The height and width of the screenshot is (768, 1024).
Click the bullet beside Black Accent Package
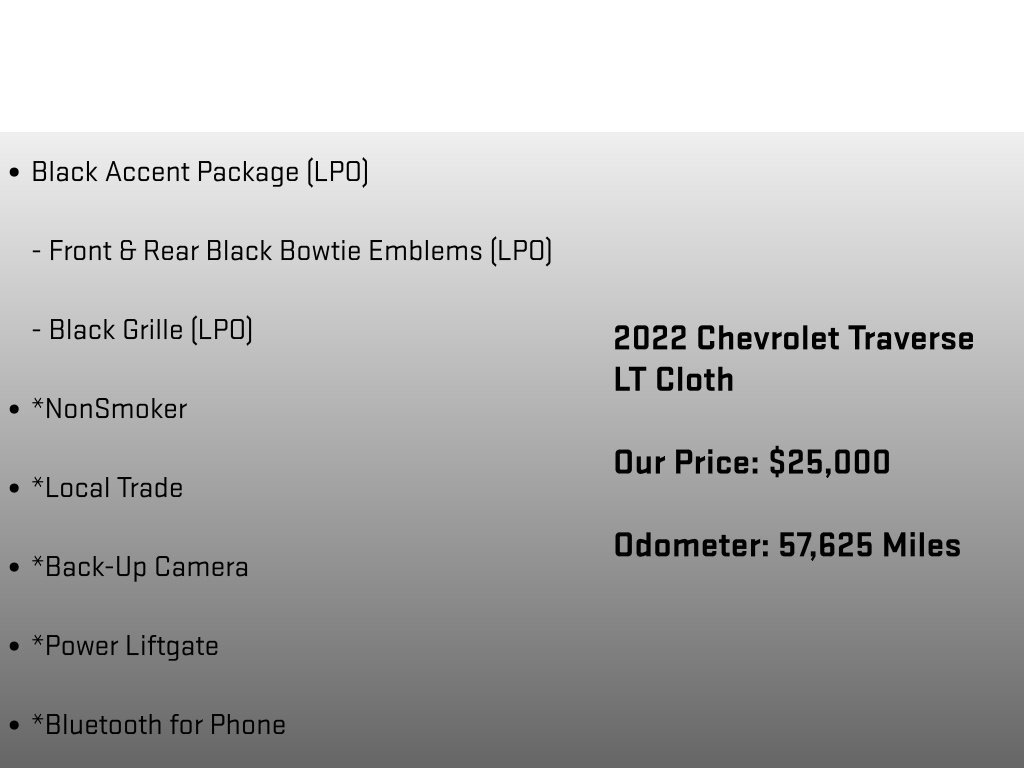click(14, 173)
